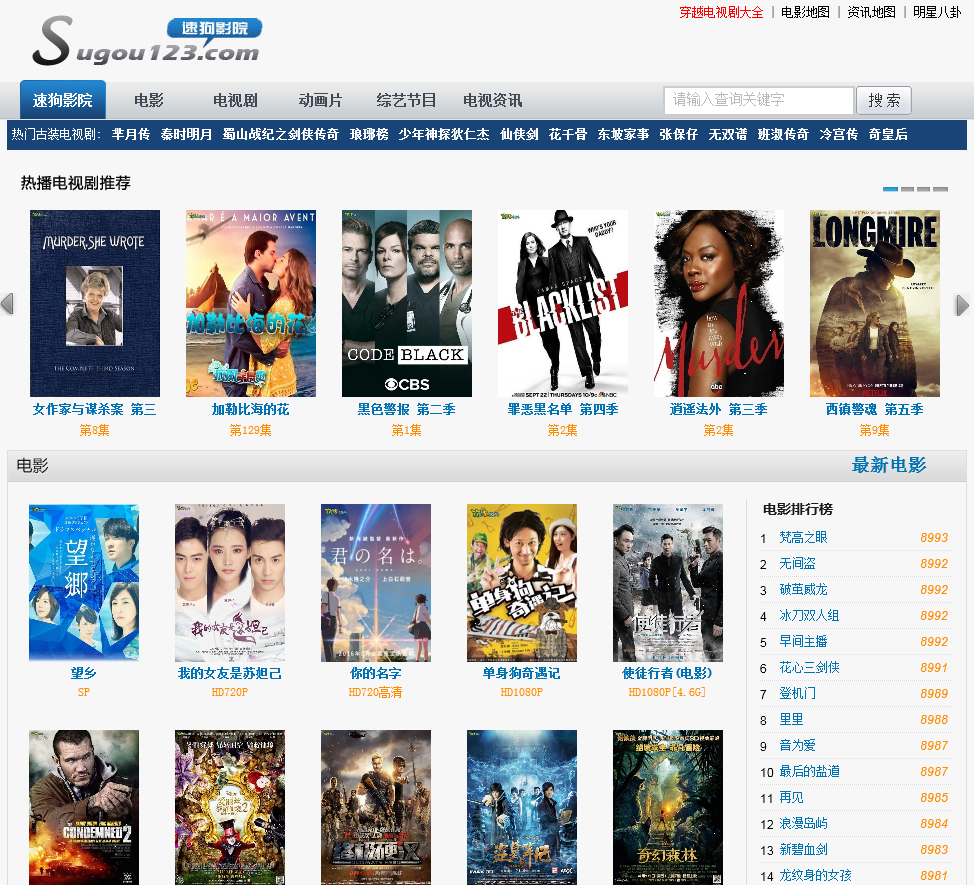Open 无间盗 in movie ranking

798,564
